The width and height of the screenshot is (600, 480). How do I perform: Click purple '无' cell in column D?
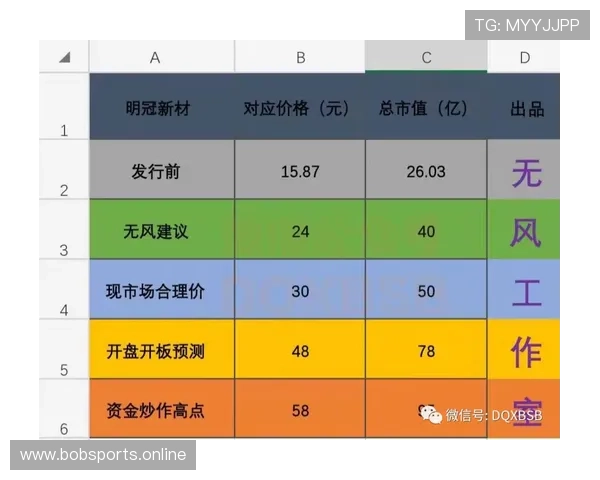coord(524,169)
